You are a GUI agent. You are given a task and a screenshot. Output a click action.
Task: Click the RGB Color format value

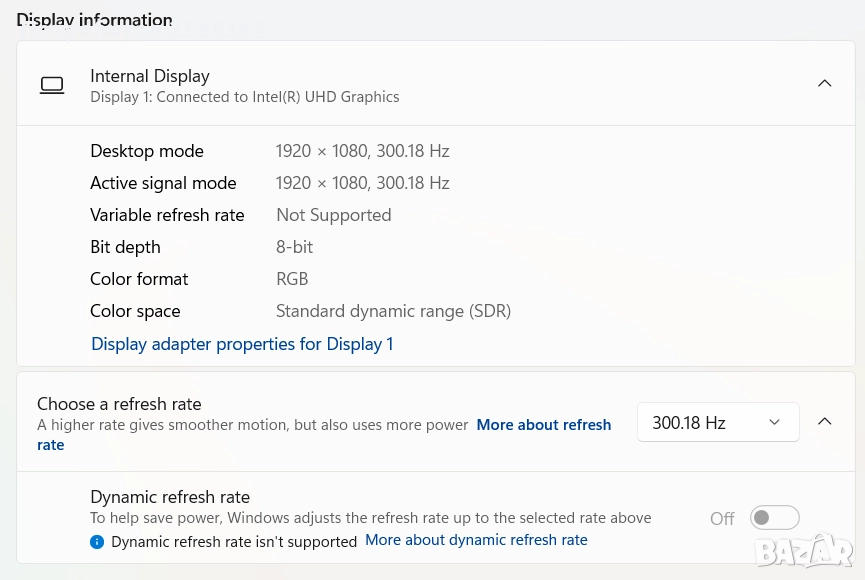click(x=292, y=279)
